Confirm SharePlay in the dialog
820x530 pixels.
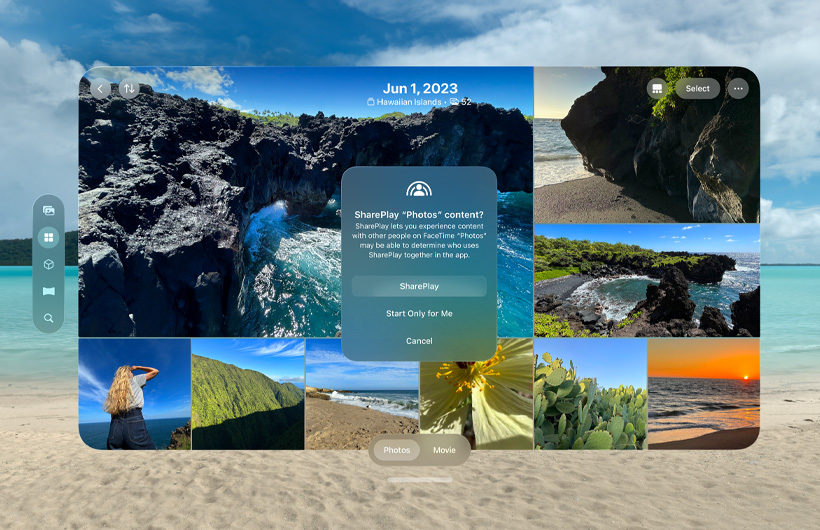(419, 286)
